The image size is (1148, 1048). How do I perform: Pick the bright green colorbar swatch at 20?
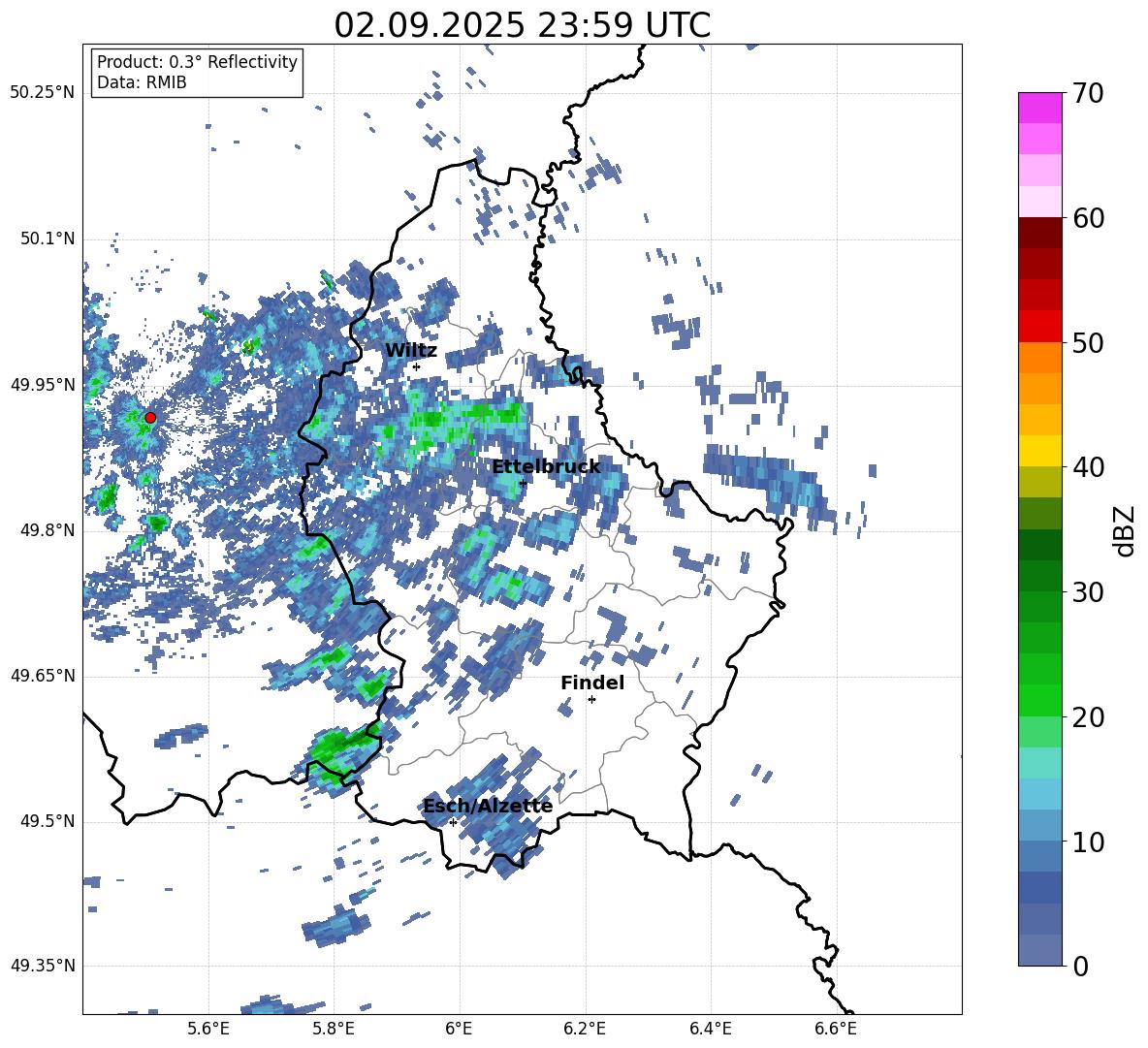1039,700
